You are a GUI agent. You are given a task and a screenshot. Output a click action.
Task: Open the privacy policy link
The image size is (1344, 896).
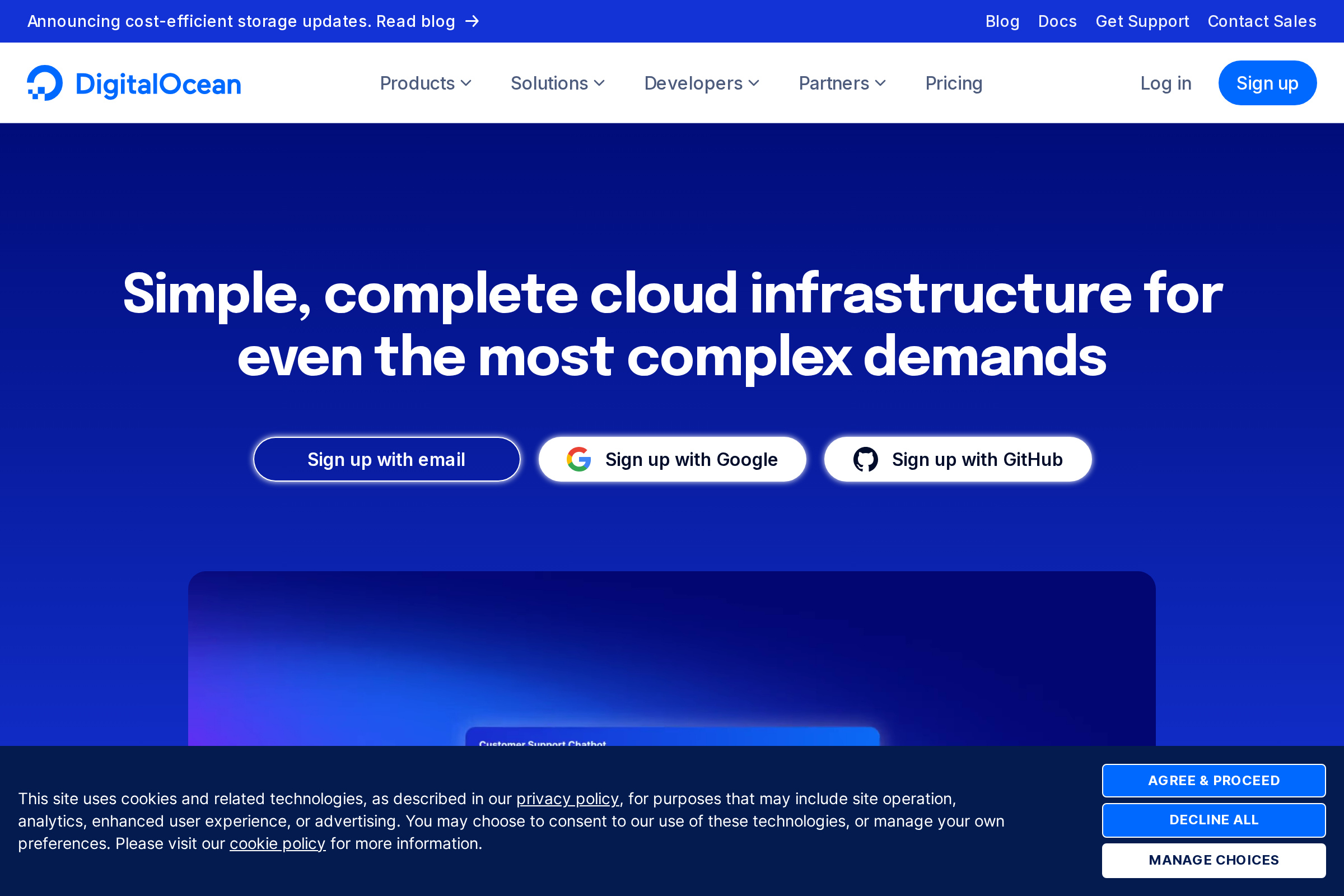567,799
